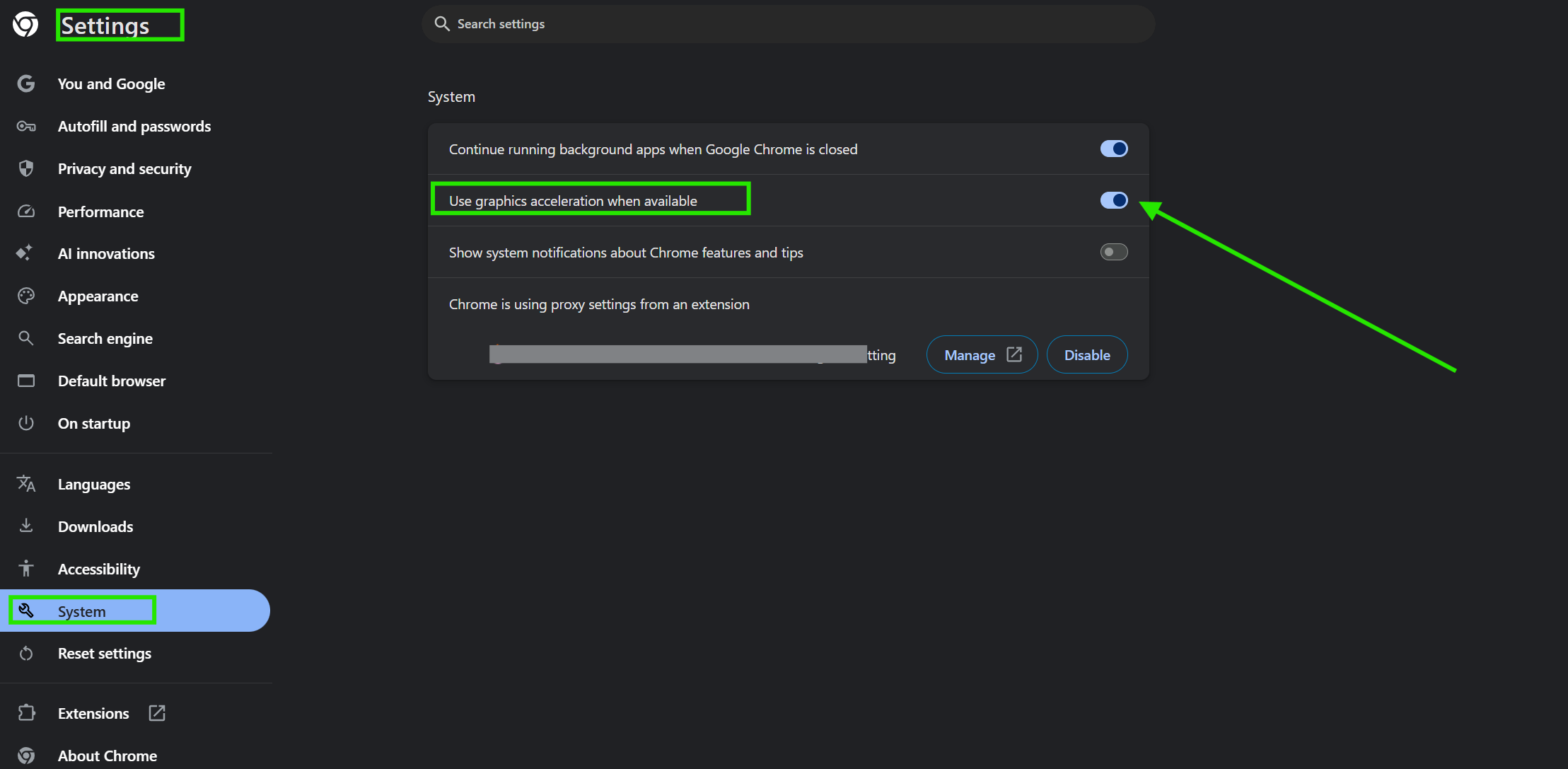Click the sparkle AI innovations icon
Screen dimensions: 1568x769
point(25,253)
